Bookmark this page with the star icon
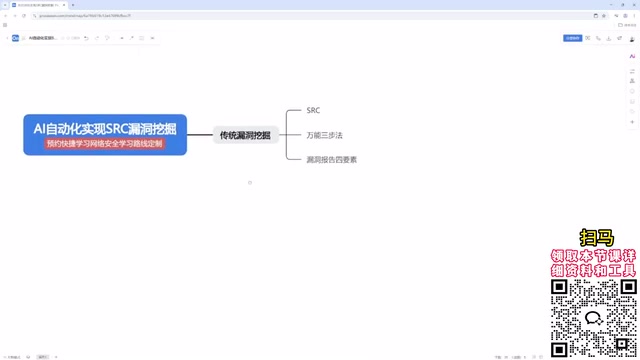Viewport: 640px width, 360px height. (x=604, y=16)
